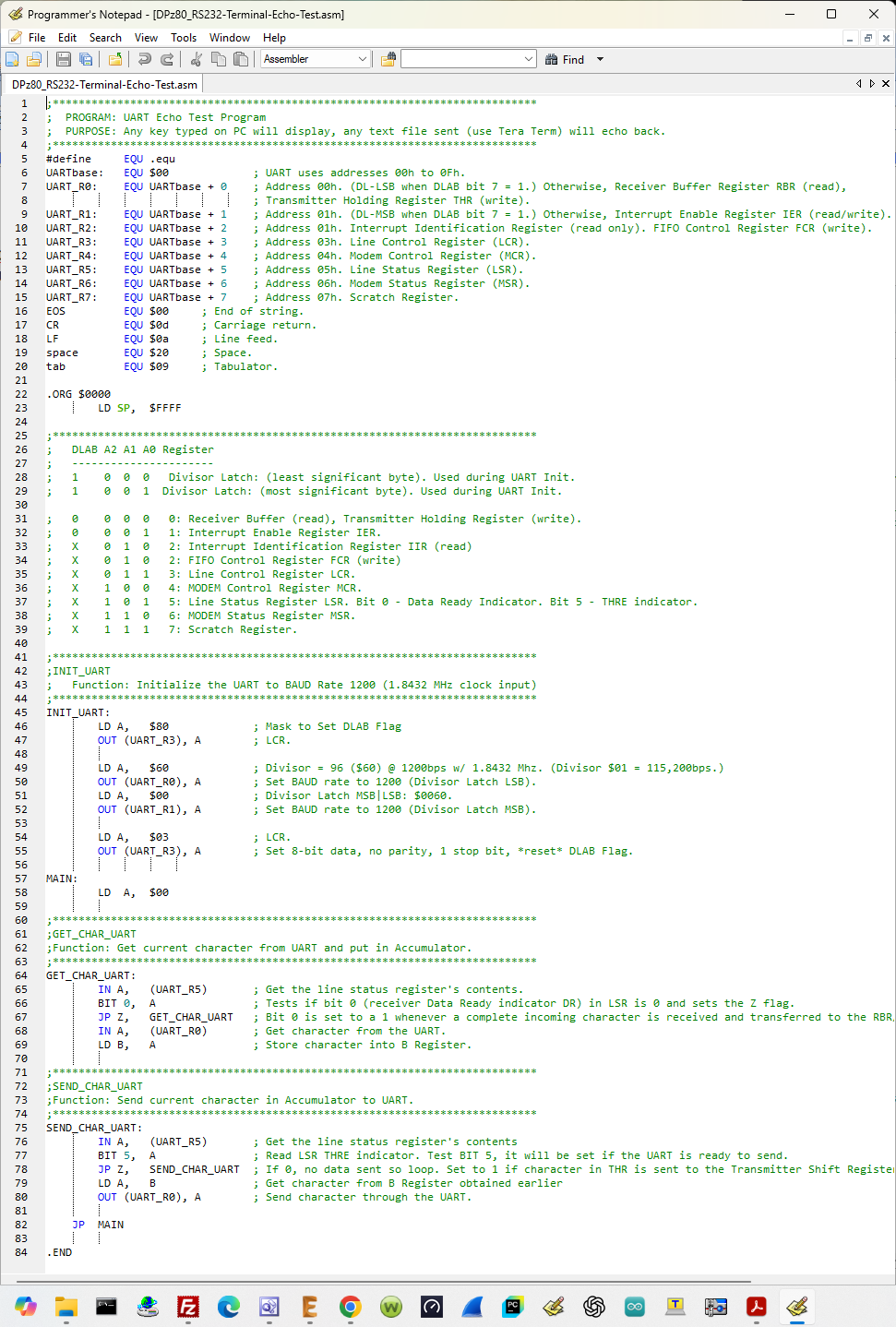This screenshot has height=1327, width=896.
Task: Expand the find text combo box
Action: 529,59
